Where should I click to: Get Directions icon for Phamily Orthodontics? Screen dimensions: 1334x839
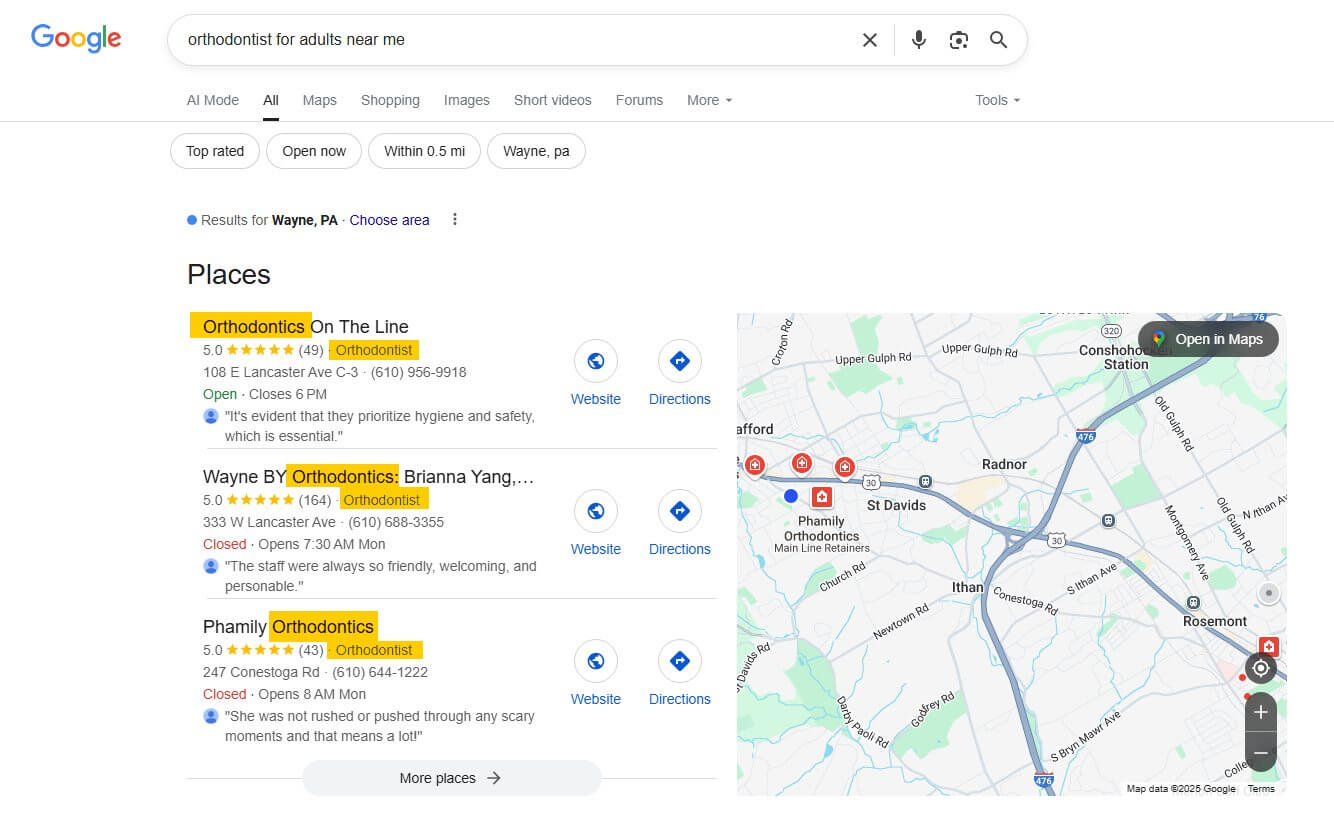680,661
